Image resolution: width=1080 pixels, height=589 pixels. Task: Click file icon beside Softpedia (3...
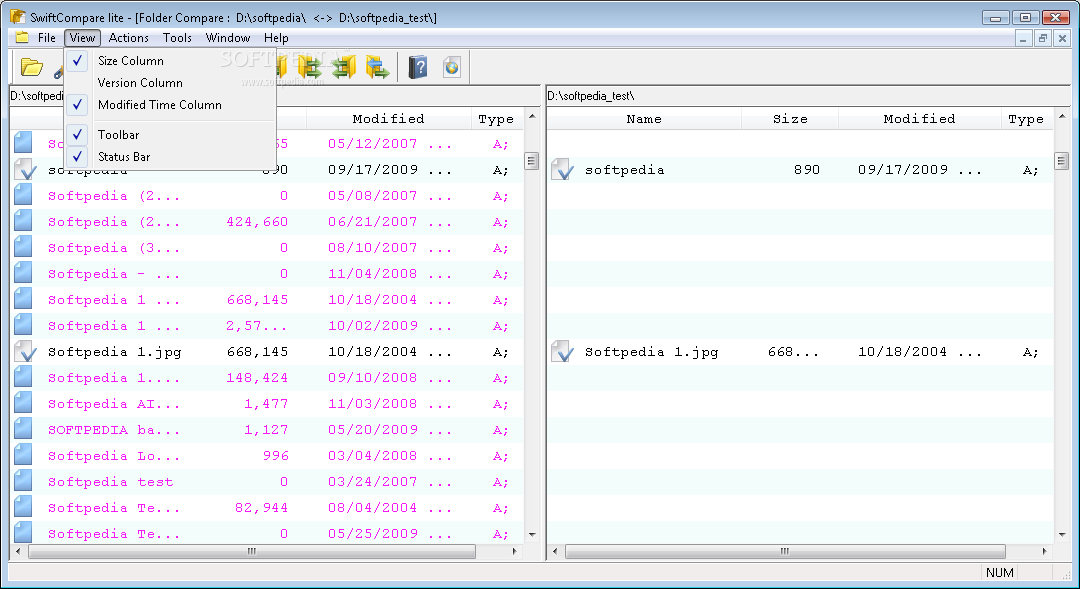23,247
